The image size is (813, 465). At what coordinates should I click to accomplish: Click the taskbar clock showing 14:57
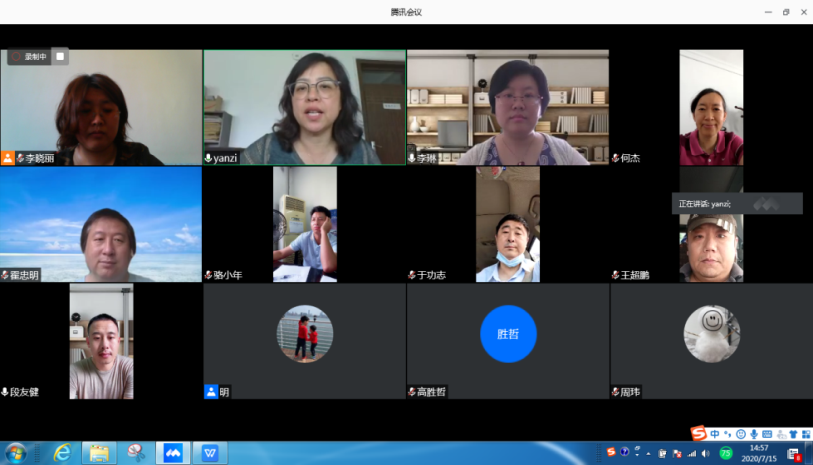click(759, 453)
